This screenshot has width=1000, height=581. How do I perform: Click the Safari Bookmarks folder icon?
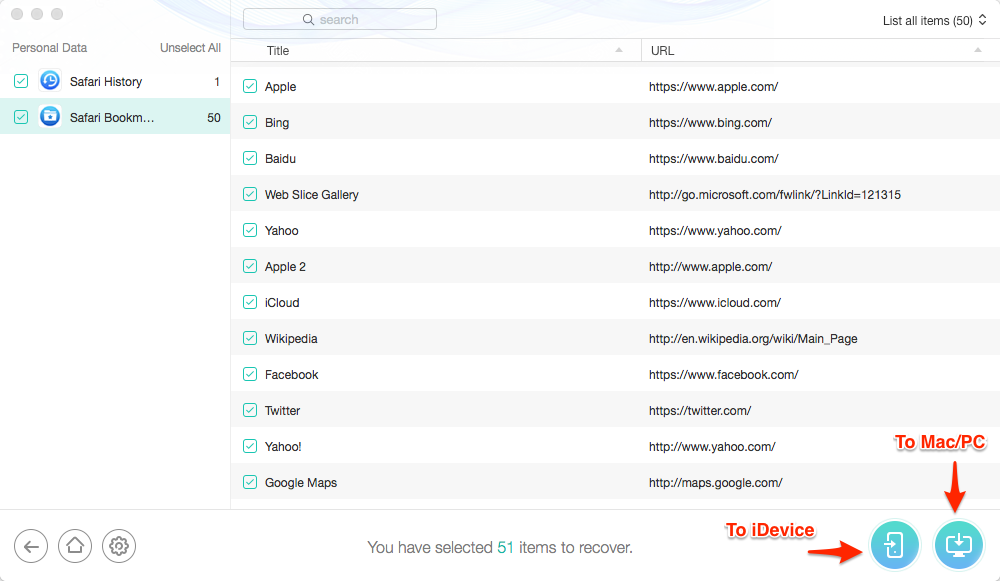pyautogui.click(x=50, y=117)
